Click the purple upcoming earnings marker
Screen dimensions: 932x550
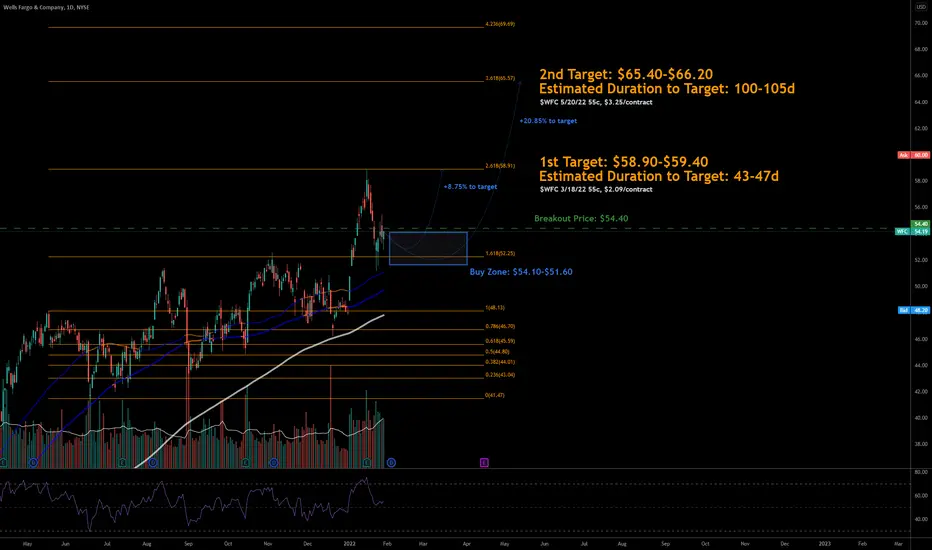click(x=484, y=463)
